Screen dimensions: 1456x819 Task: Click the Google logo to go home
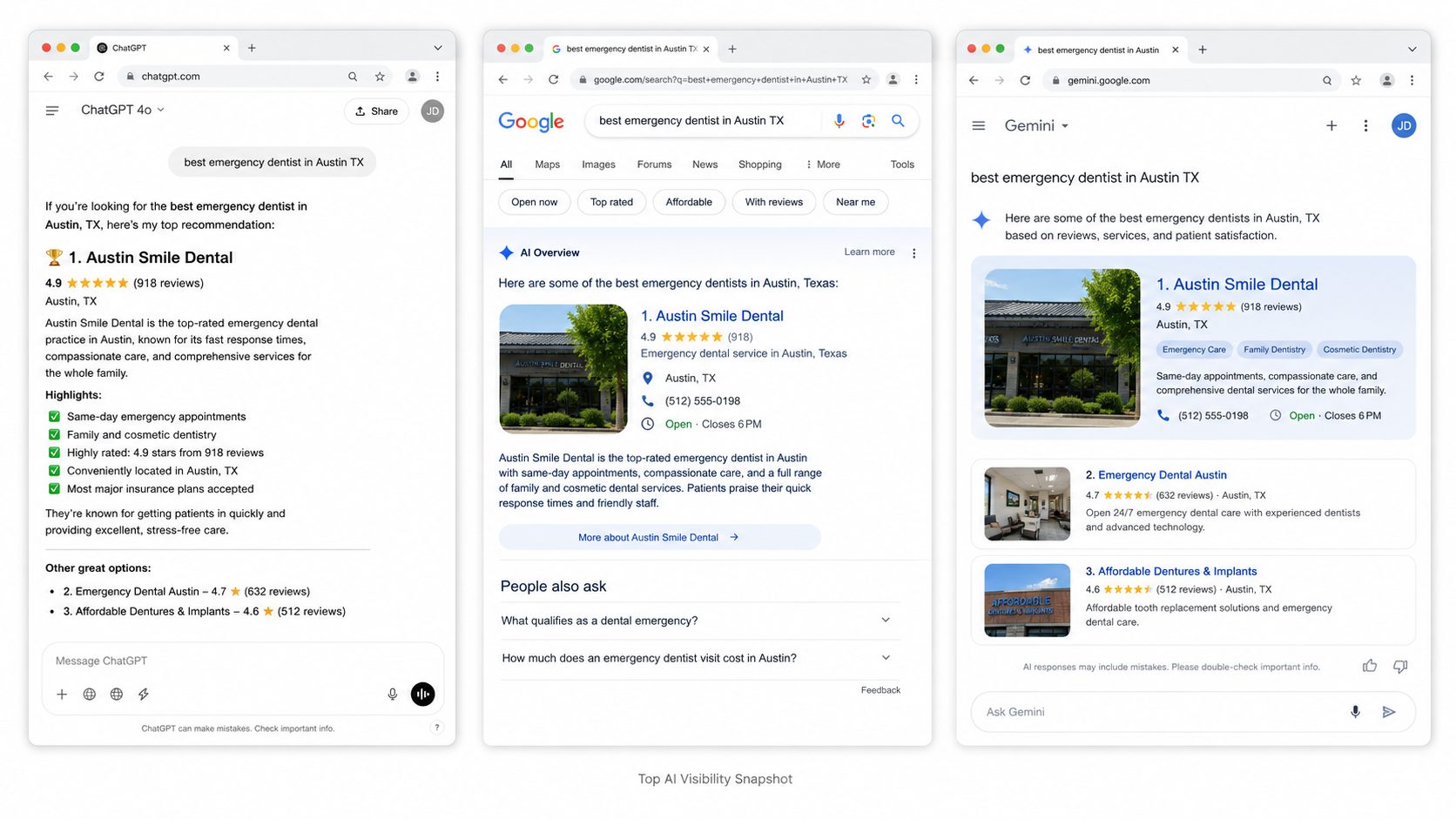[x=531, y=122]
